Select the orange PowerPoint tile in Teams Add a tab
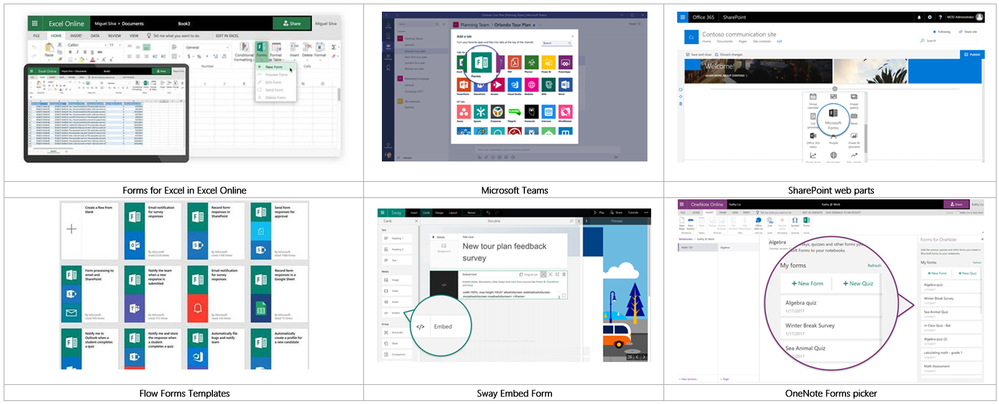 click(464, 85)
